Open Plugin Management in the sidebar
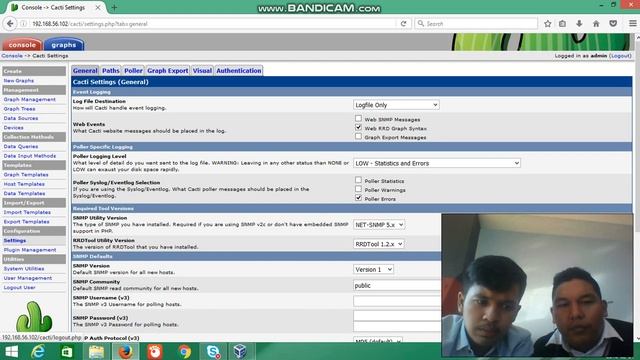 point(30,250)
